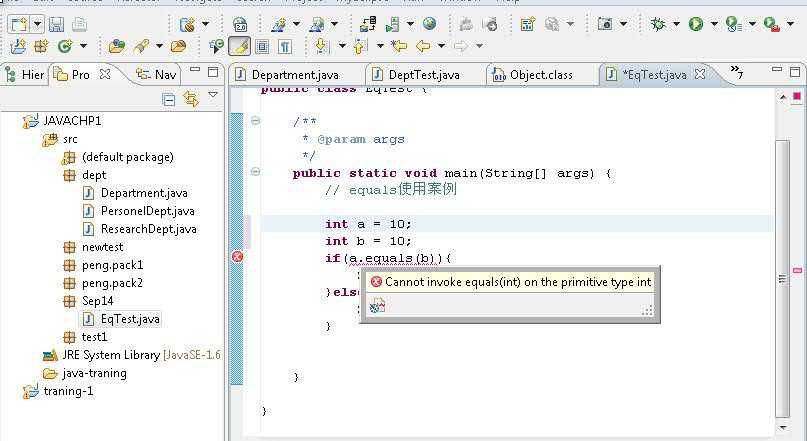This screenshot has width=807, height=441.
Task: Click the Open Type icon
Action: pyautogui.click(x=117, y=46)
